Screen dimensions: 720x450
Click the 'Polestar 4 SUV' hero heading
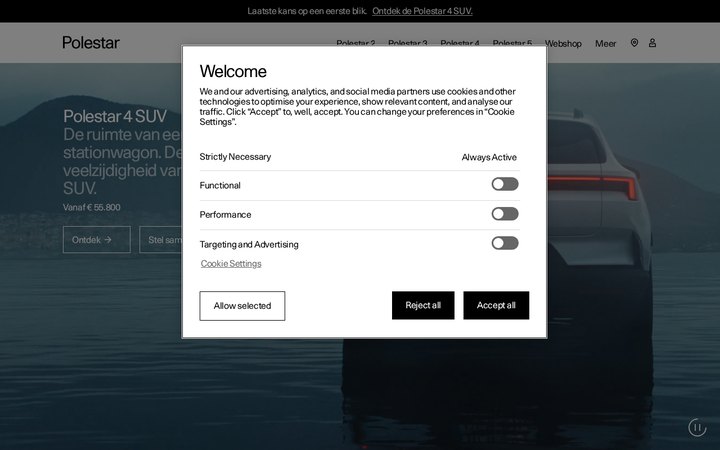[x=115, y=116]
